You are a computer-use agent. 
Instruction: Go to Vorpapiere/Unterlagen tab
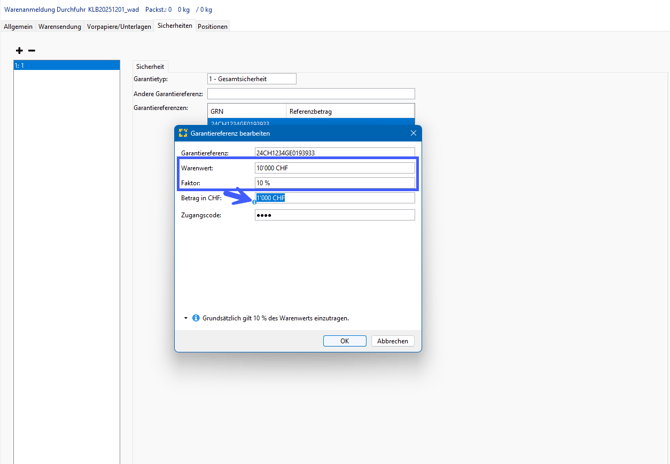[x=119, y=27]
